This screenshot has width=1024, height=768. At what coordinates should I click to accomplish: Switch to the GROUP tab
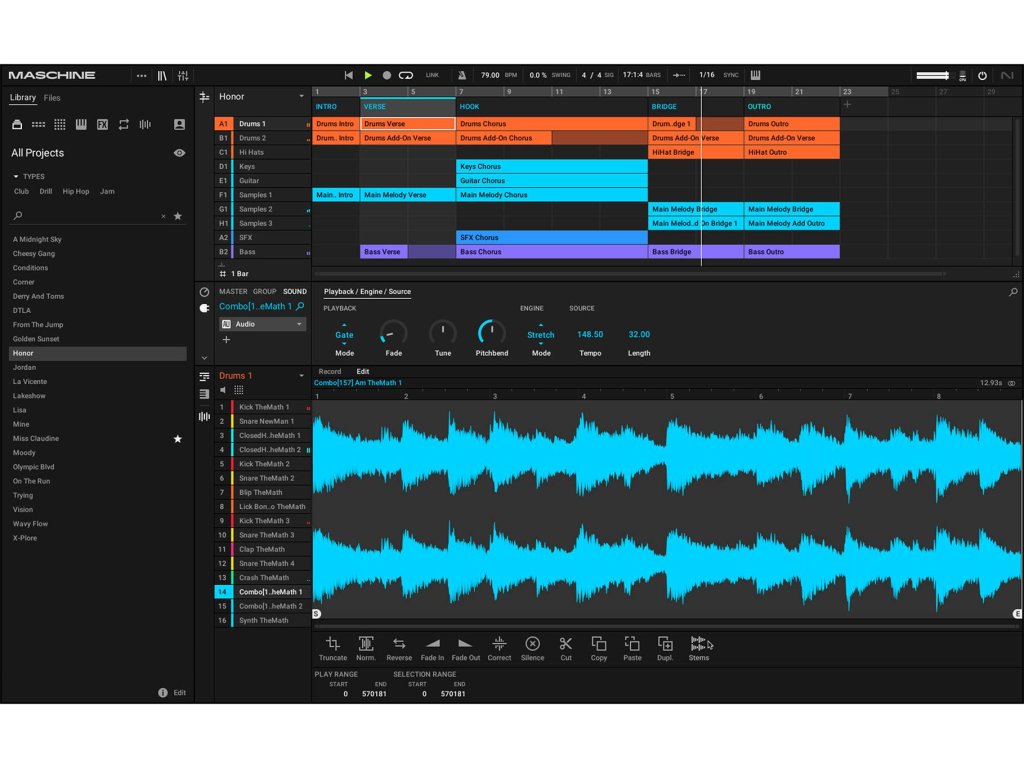coord(264,292)
